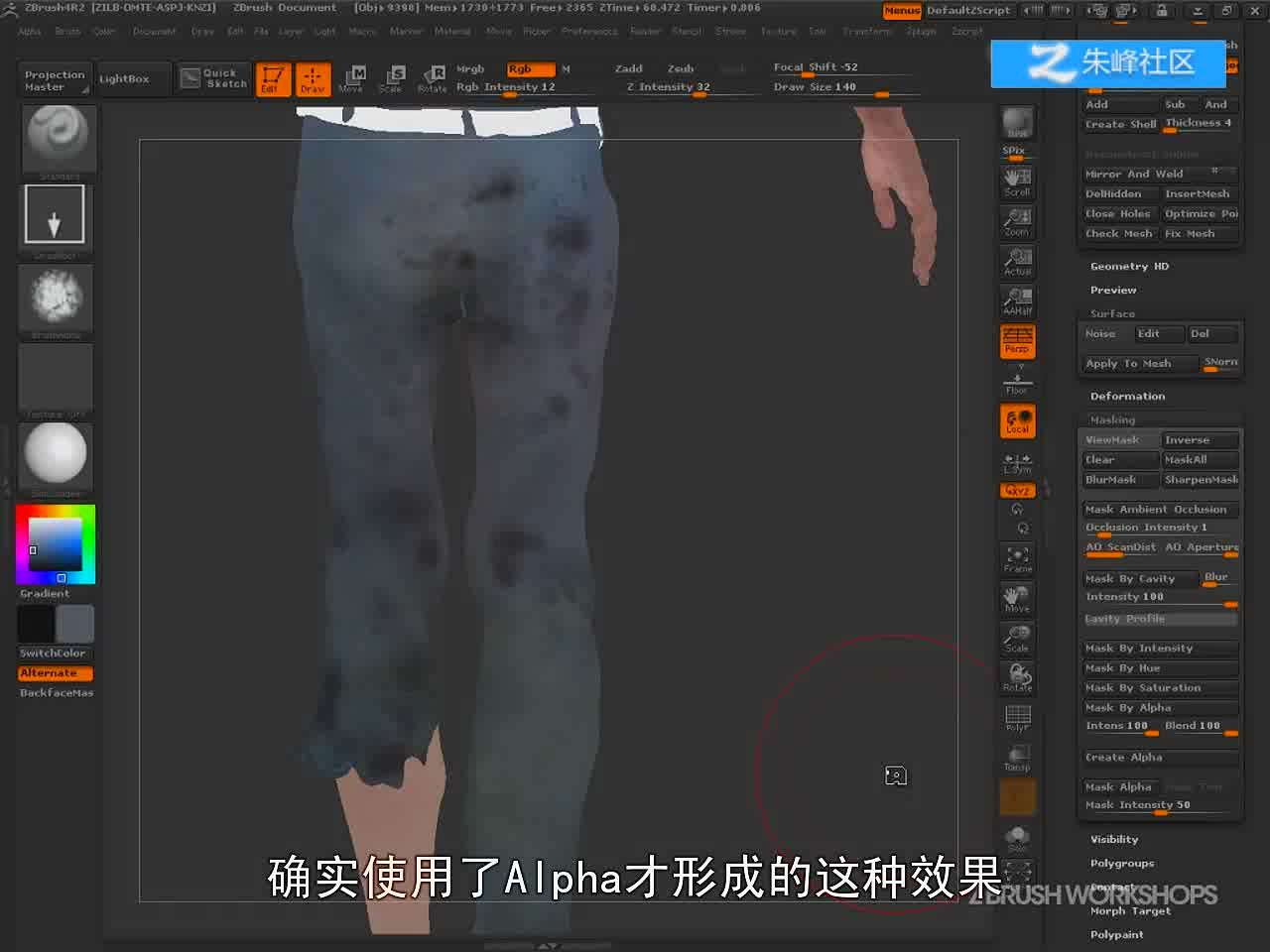
Task: Activate the Edit mode button
Action: (x=274, y=78)
